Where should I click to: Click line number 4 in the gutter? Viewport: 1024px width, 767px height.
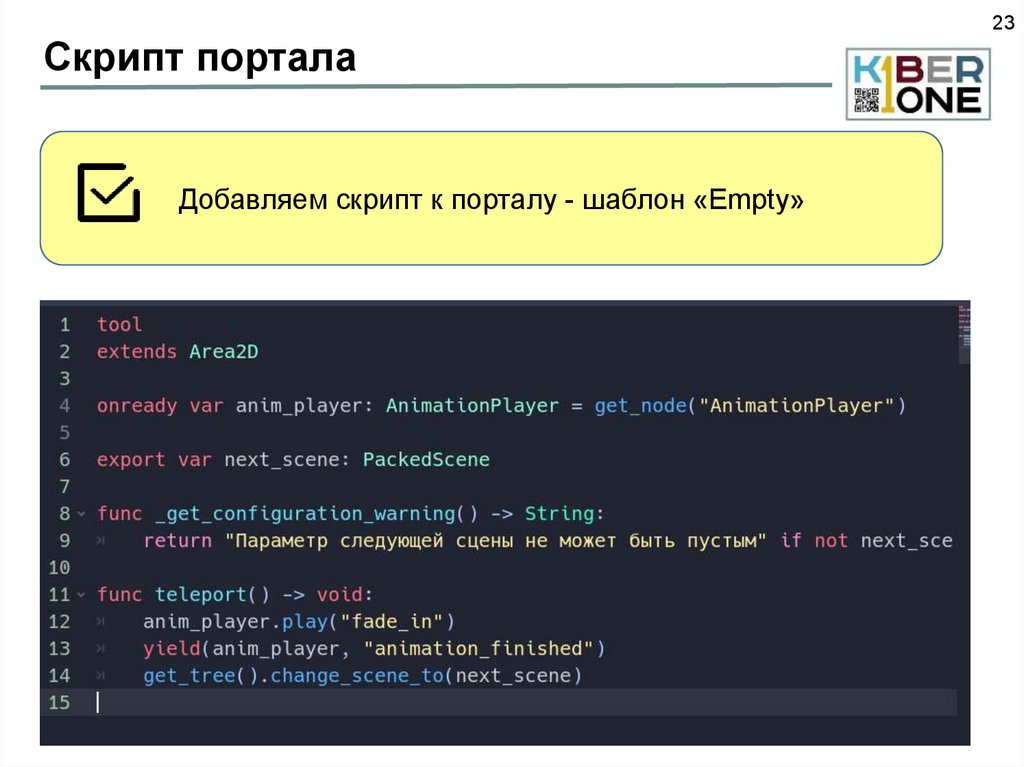tap(64, 406)
